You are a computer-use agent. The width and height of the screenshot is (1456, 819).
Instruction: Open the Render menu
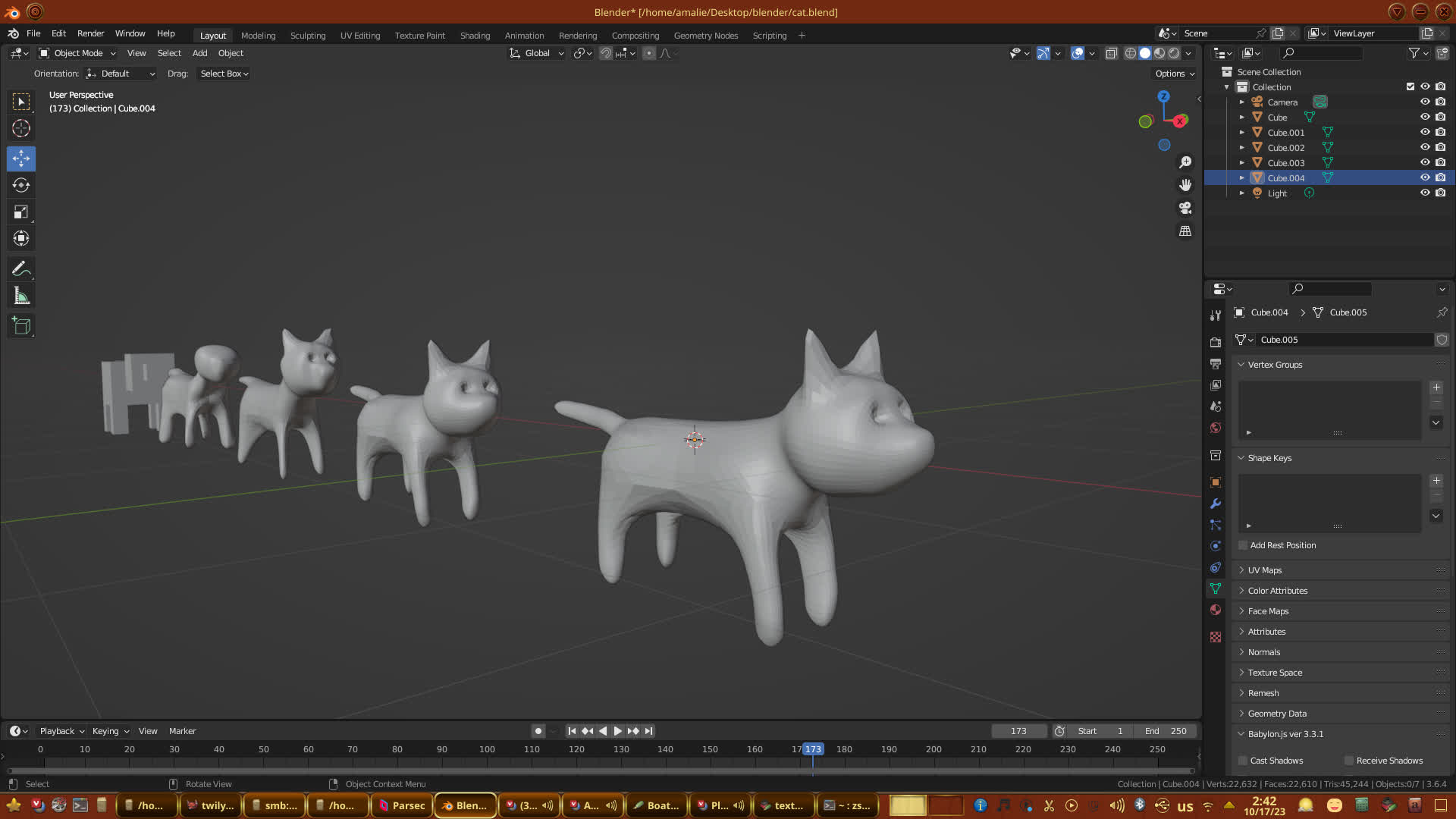click(90, 33)
